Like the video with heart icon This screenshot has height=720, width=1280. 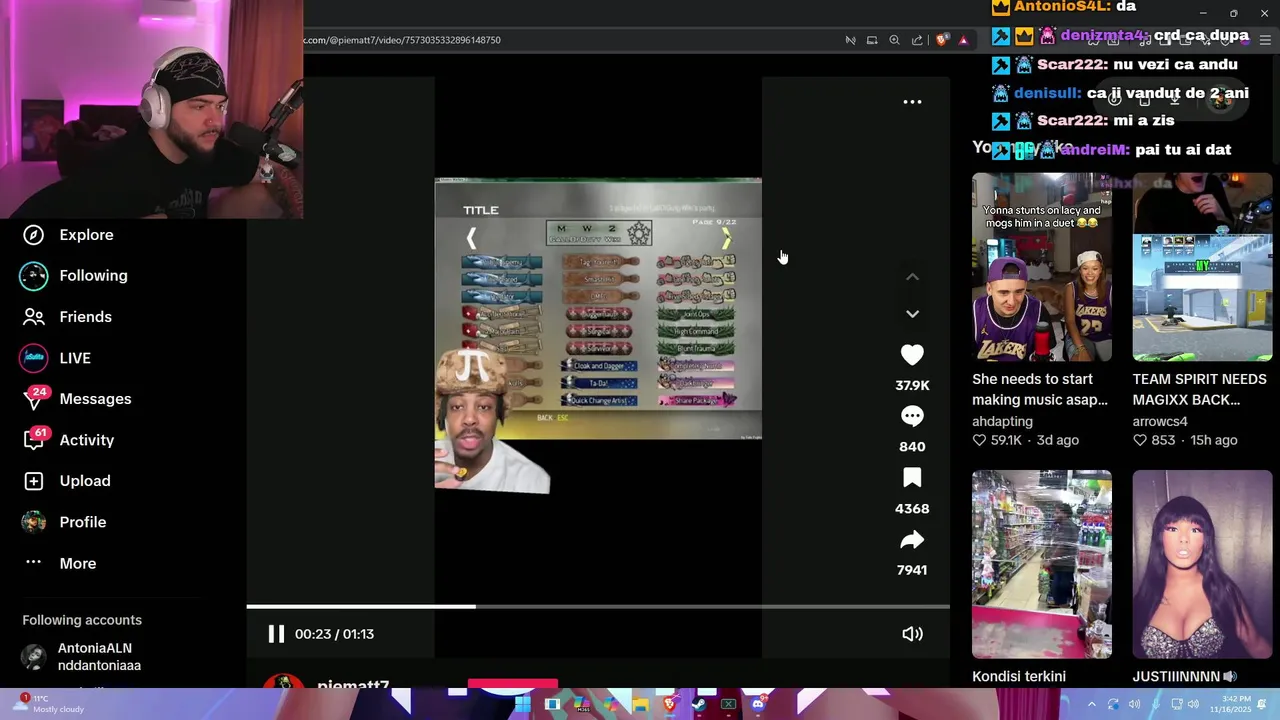click(912, 355)
